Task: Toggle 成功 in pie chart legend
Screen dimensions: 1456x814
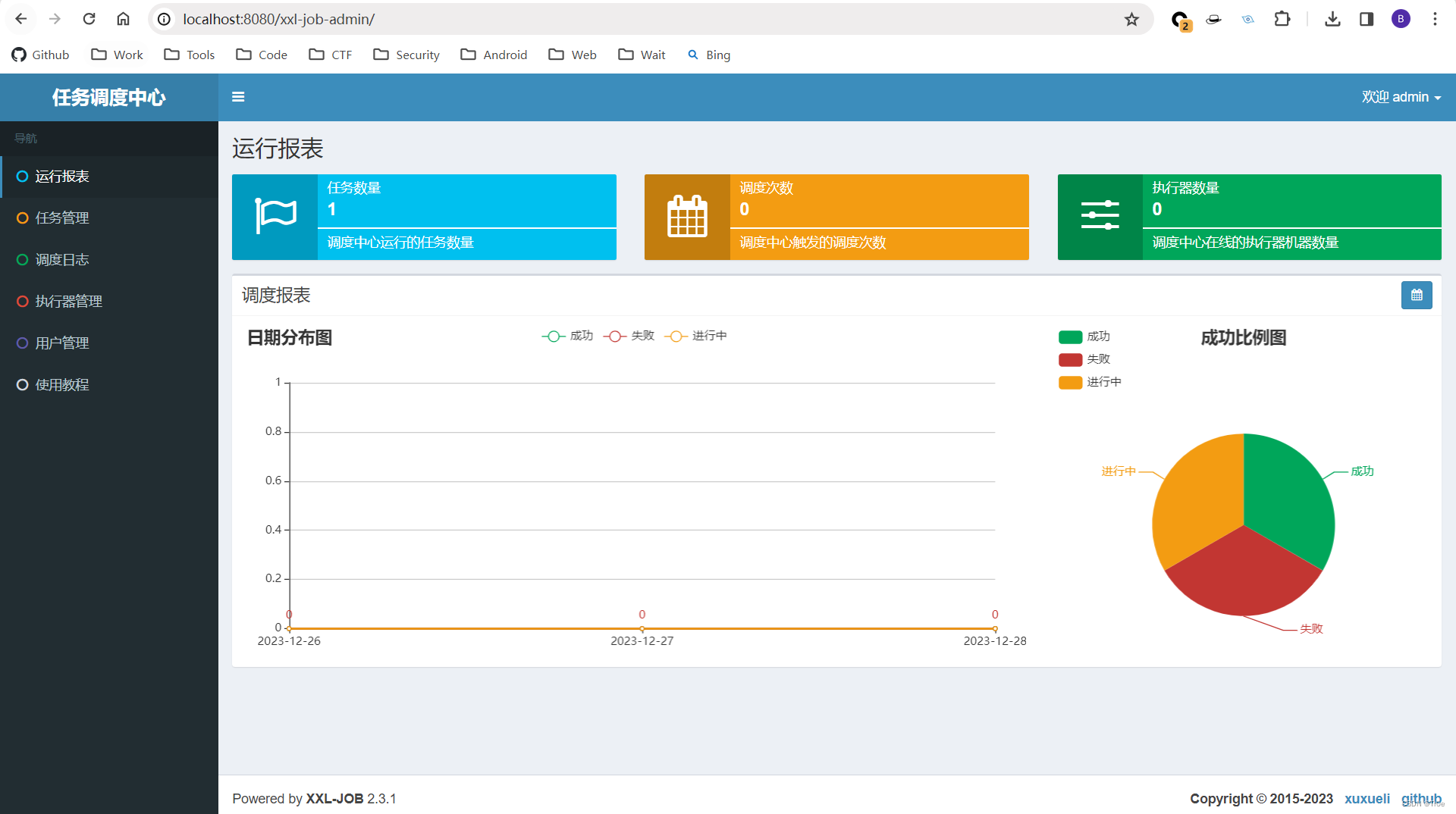Action: 1084,337
